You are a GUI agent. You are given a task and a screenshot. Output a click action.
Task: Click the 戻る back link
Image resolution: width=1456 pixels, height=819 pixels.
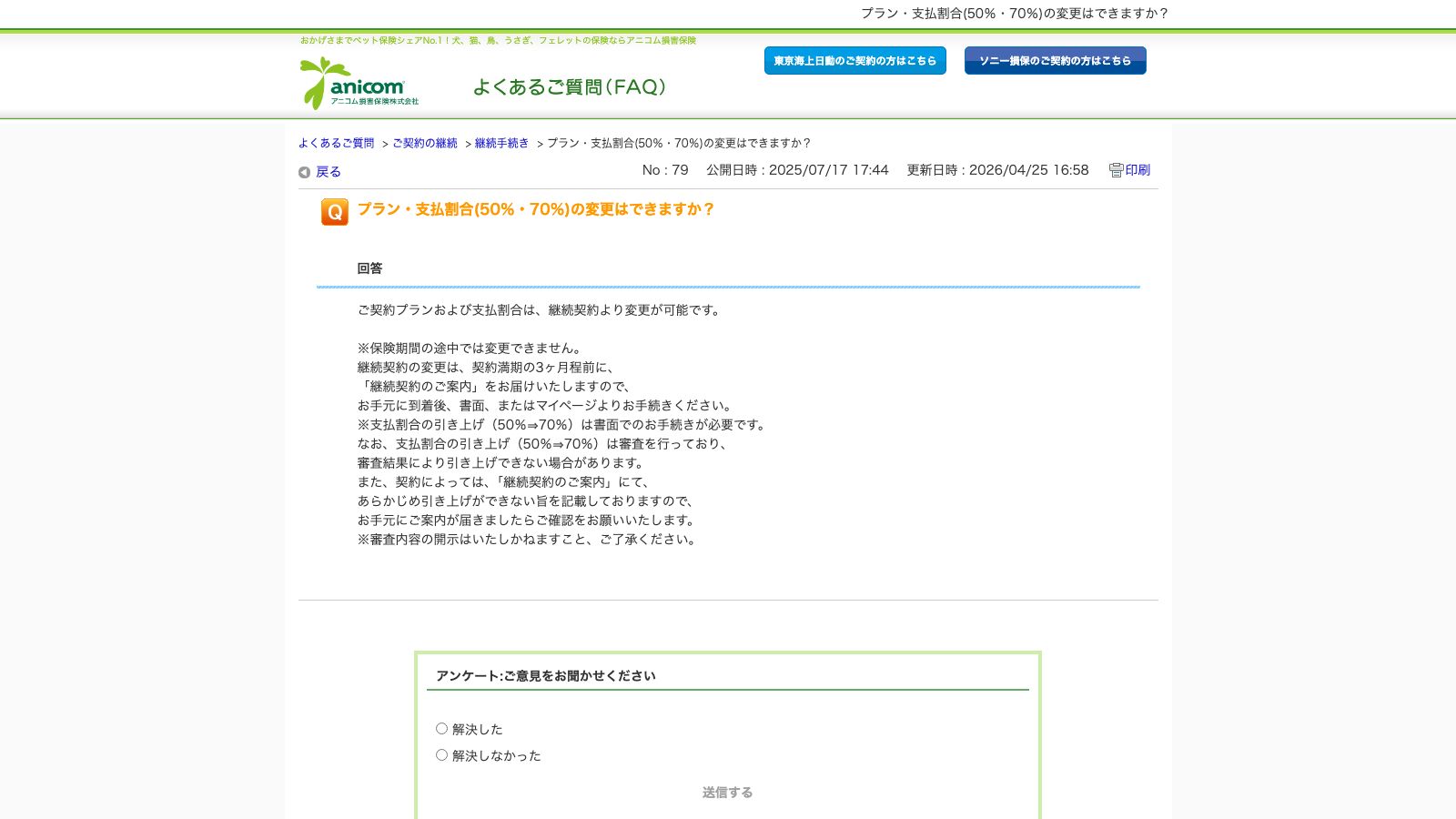point(329,172)
